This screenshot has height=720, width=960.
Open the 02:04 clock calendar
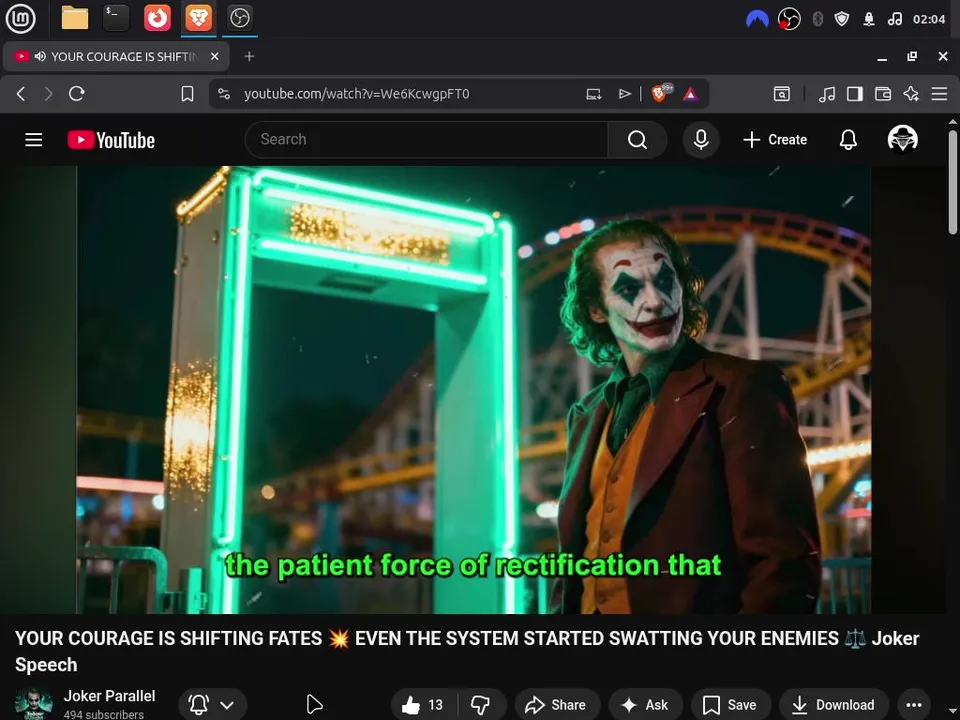[x=929, y=19]
